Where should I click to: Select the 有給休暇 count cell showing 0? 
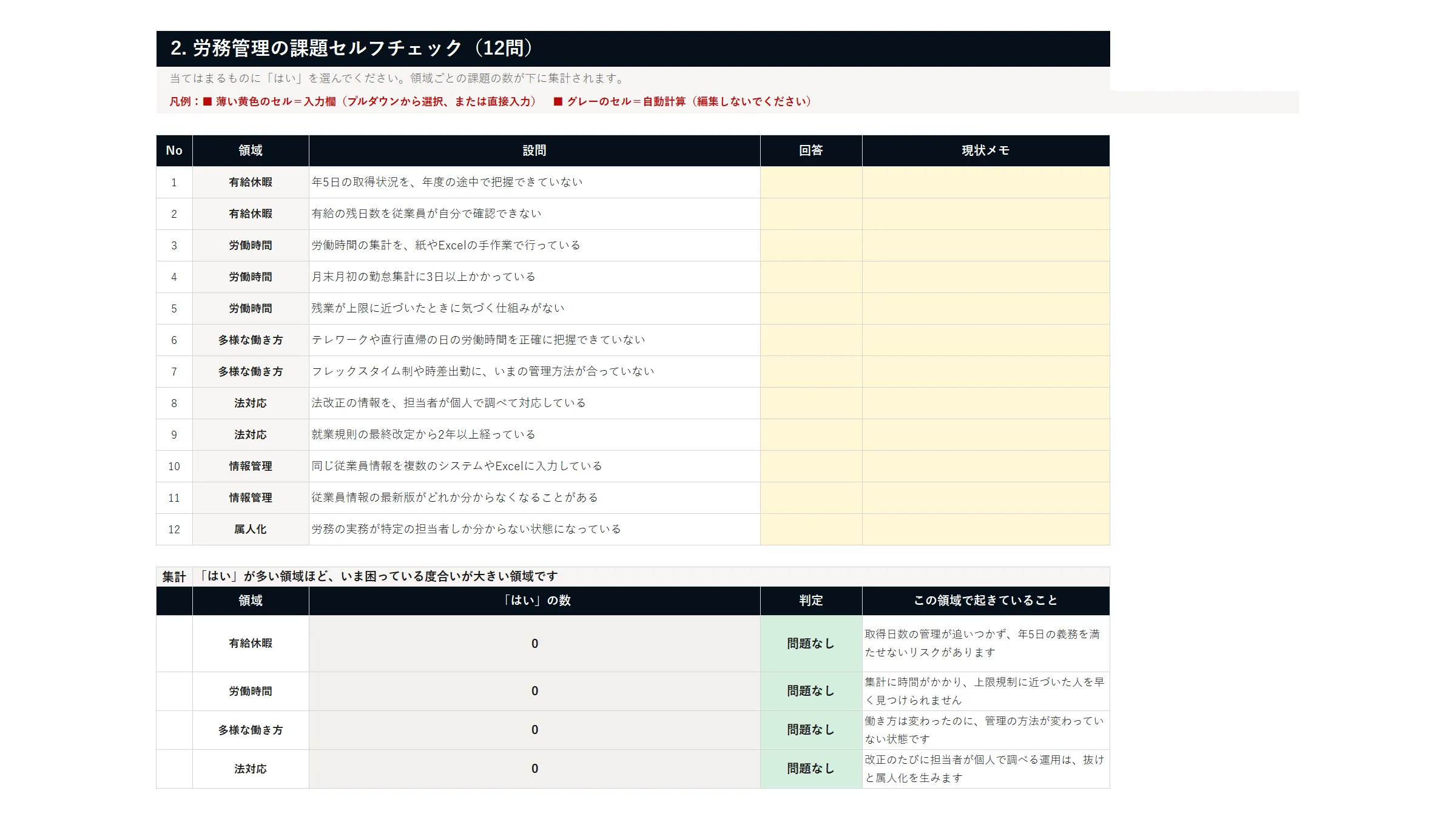pyautogui.click(x=534, y=644)
